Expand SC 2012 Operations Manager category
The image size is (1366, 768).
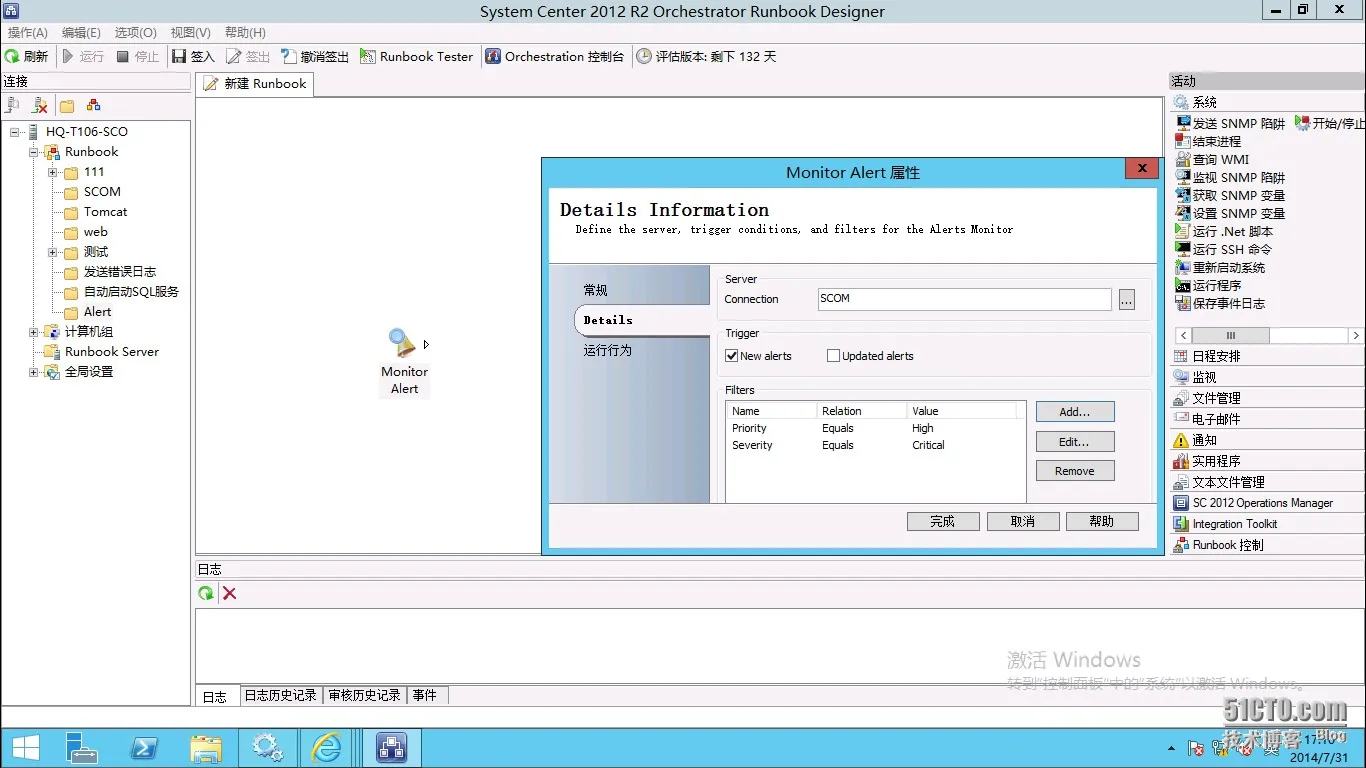(1267, 503)
